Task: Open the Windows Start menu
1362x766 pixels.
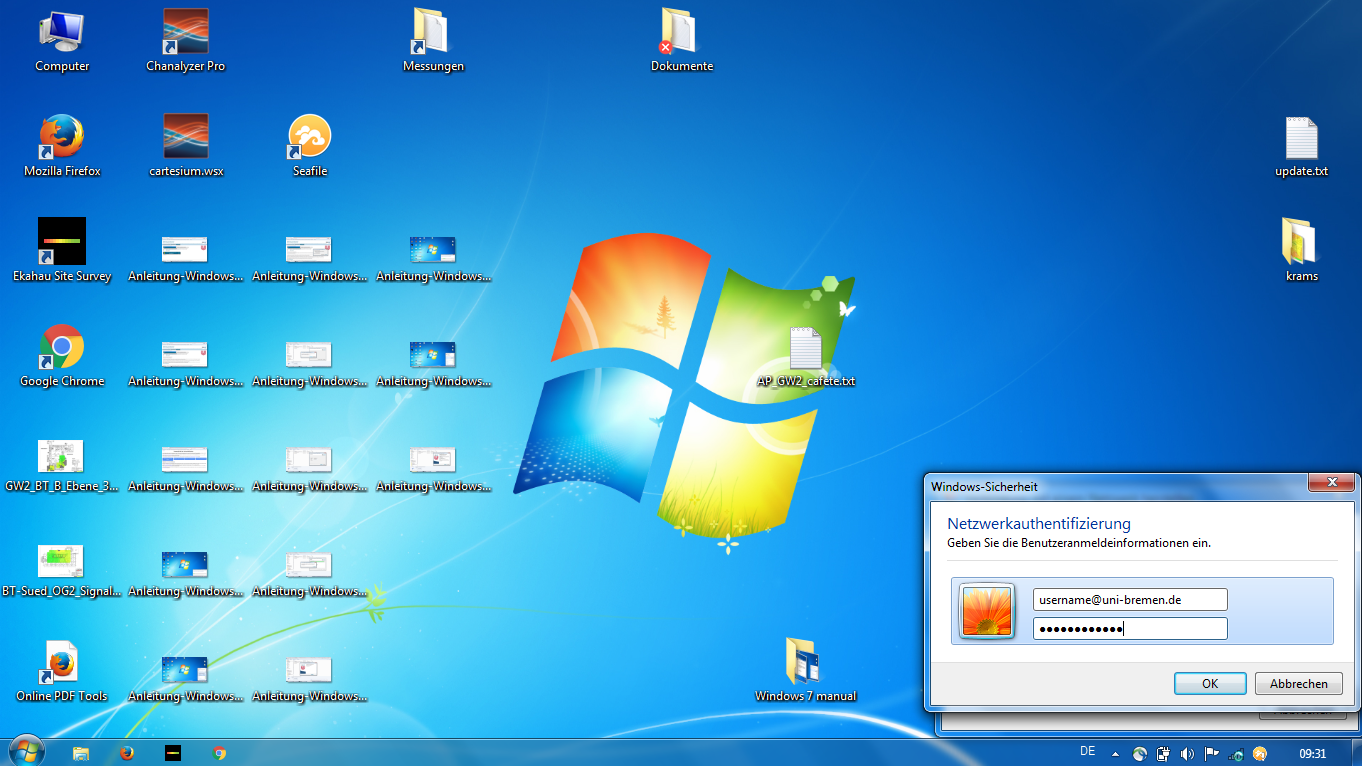Action: (x=25, y=751)
